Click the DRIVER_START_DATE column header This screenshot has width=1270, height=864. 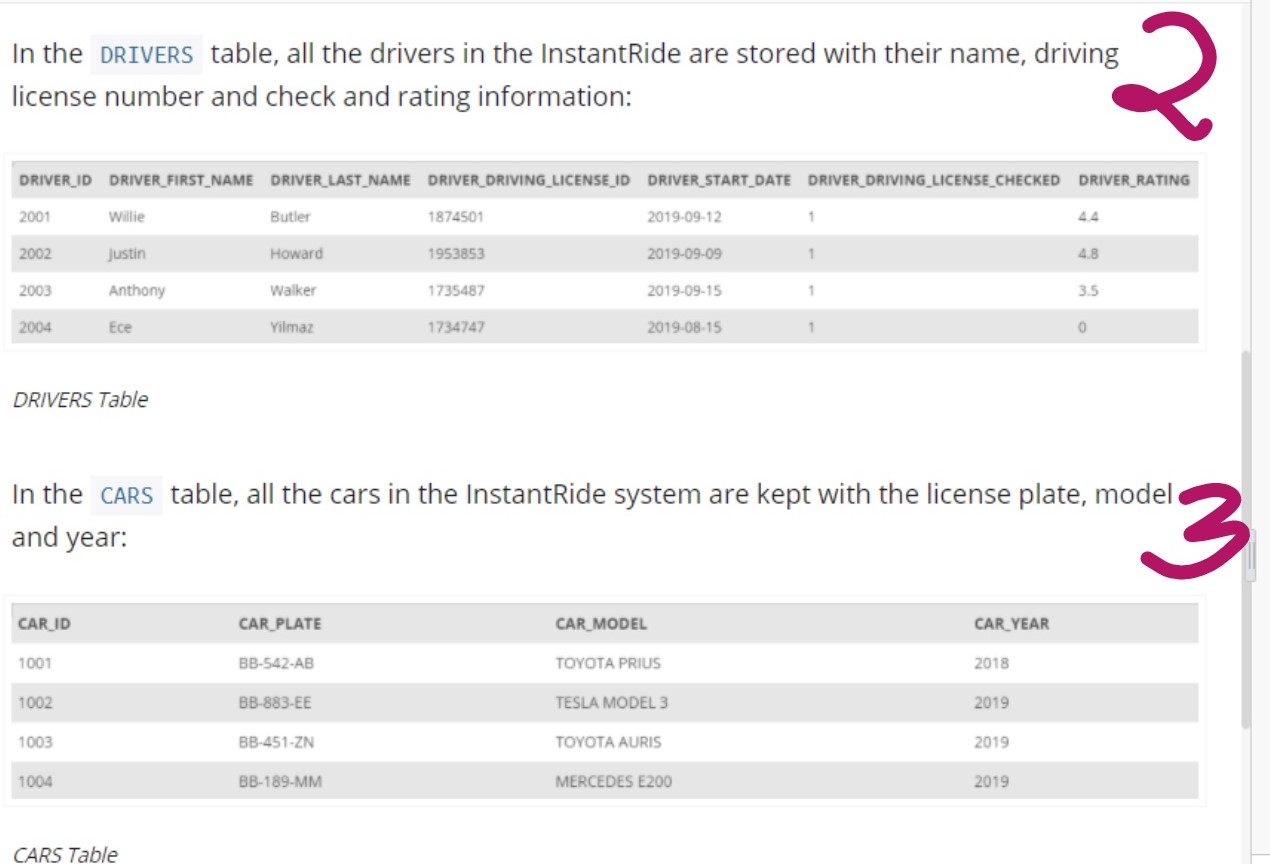(x=719, y=181)
